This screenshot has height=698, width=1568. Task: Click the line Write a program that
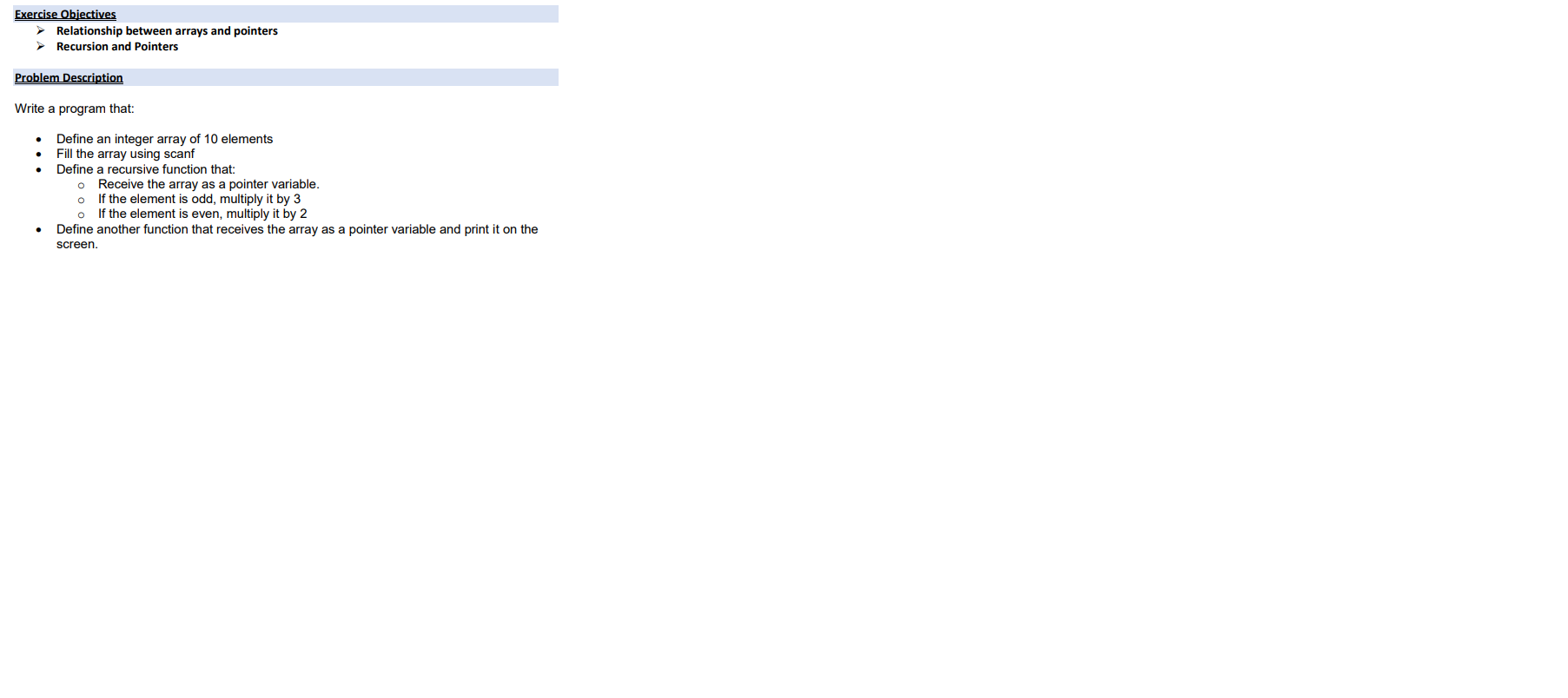(x=75, y=109)
